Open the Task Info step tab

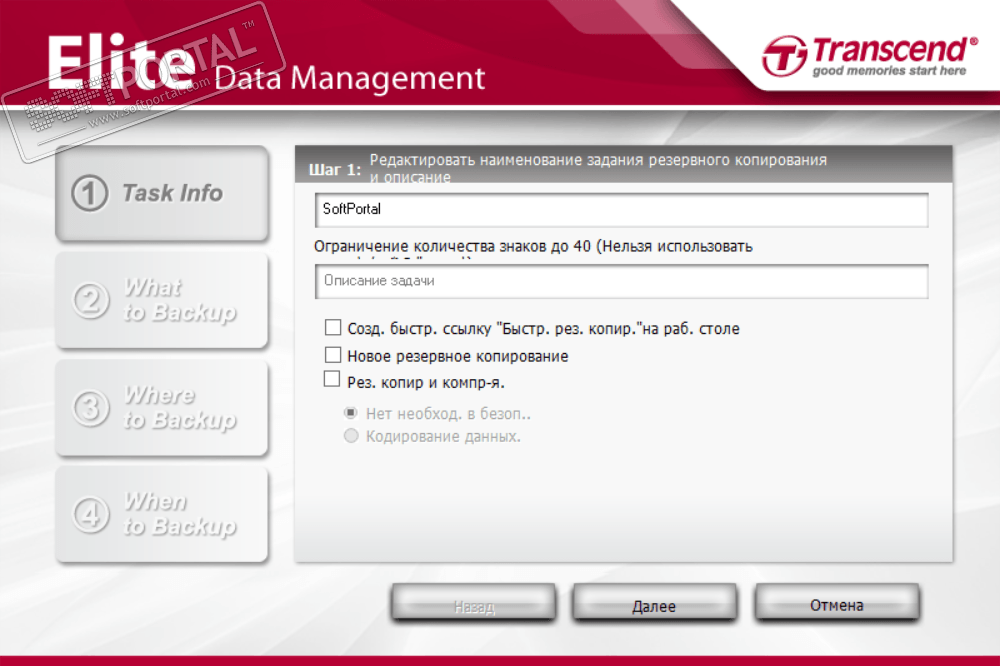point(162,193)
